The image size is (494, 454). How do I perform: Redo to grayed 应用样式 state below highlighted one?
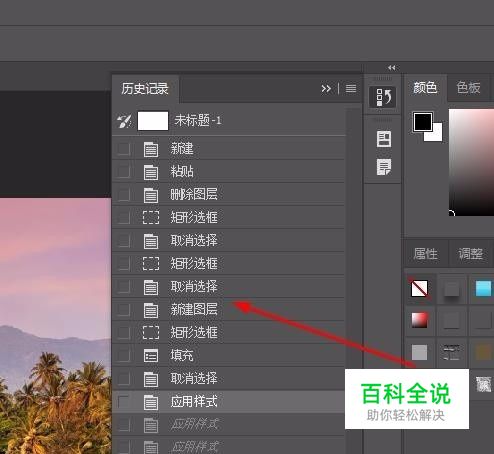(x=229, y=425)
